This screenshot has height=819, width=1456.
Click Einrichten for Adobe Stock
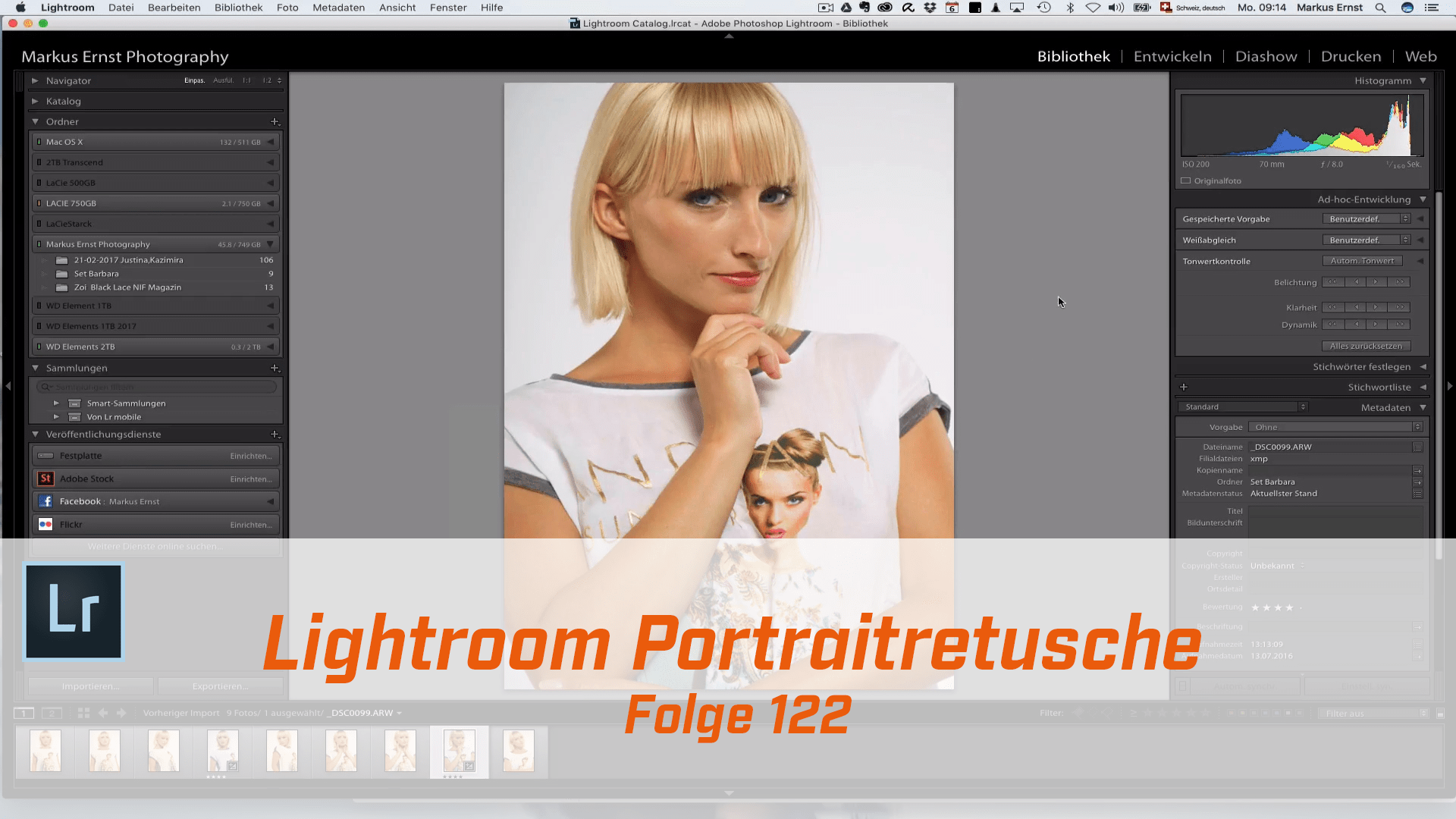pos(251,479)
